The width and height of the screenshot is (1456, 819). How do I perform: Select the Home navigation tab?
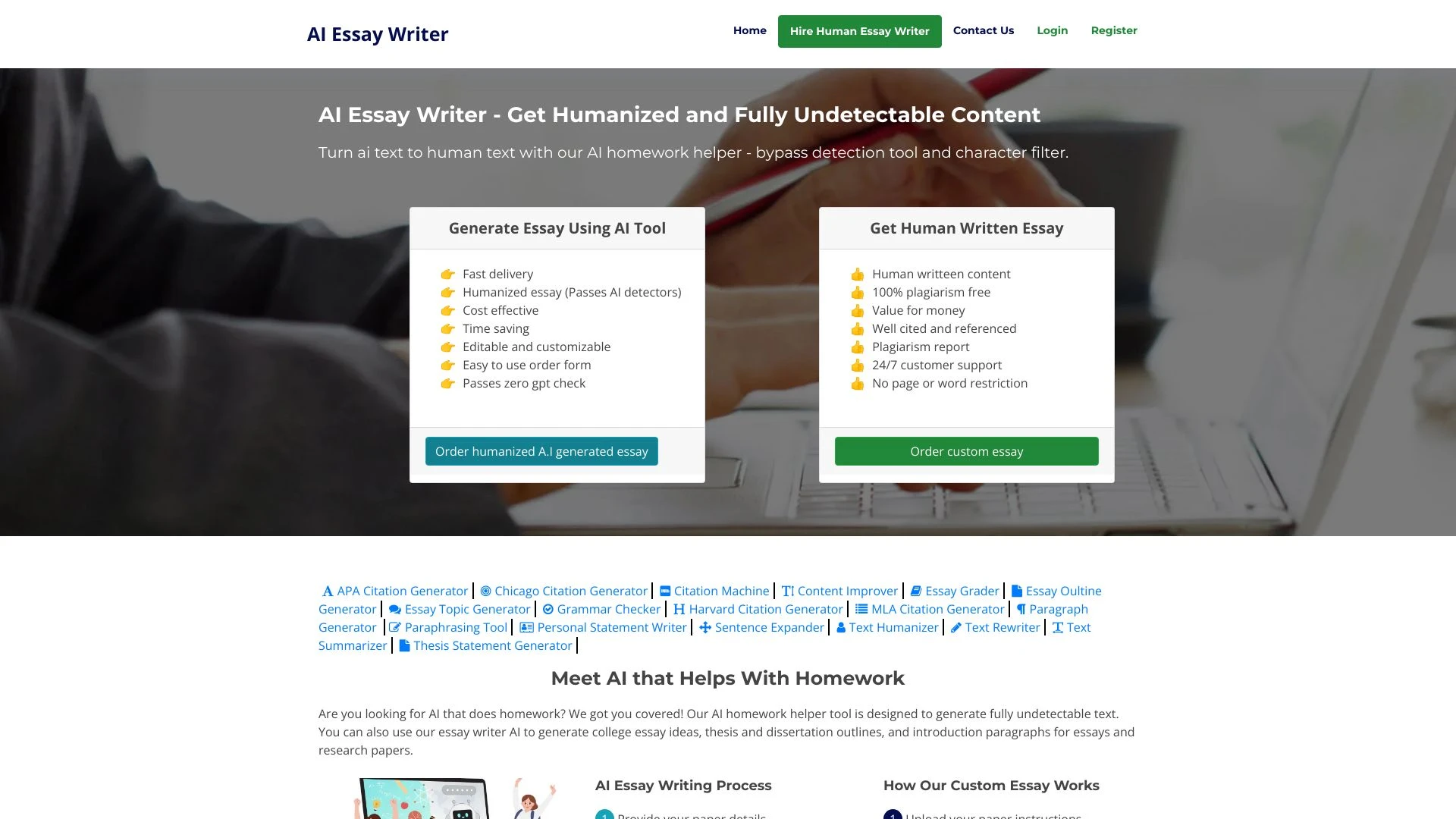(x=749, y=30)
